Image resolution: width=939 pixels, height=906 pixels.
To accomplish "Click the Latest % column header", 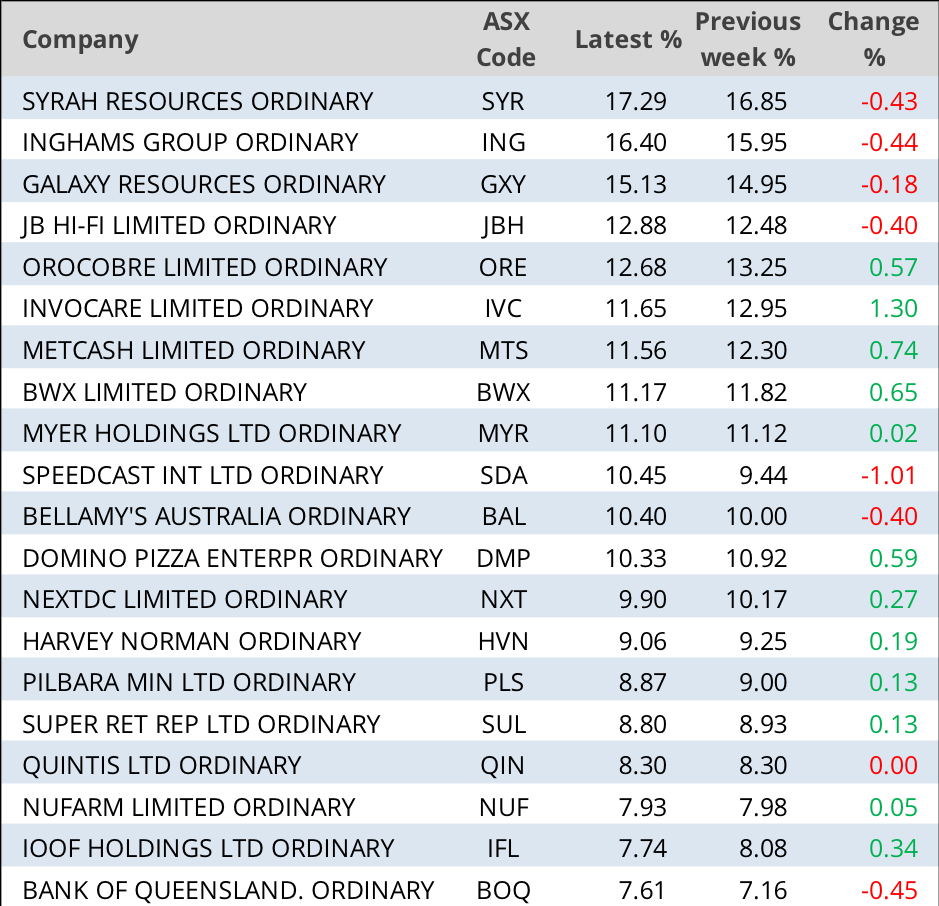I will click(628, 40).
